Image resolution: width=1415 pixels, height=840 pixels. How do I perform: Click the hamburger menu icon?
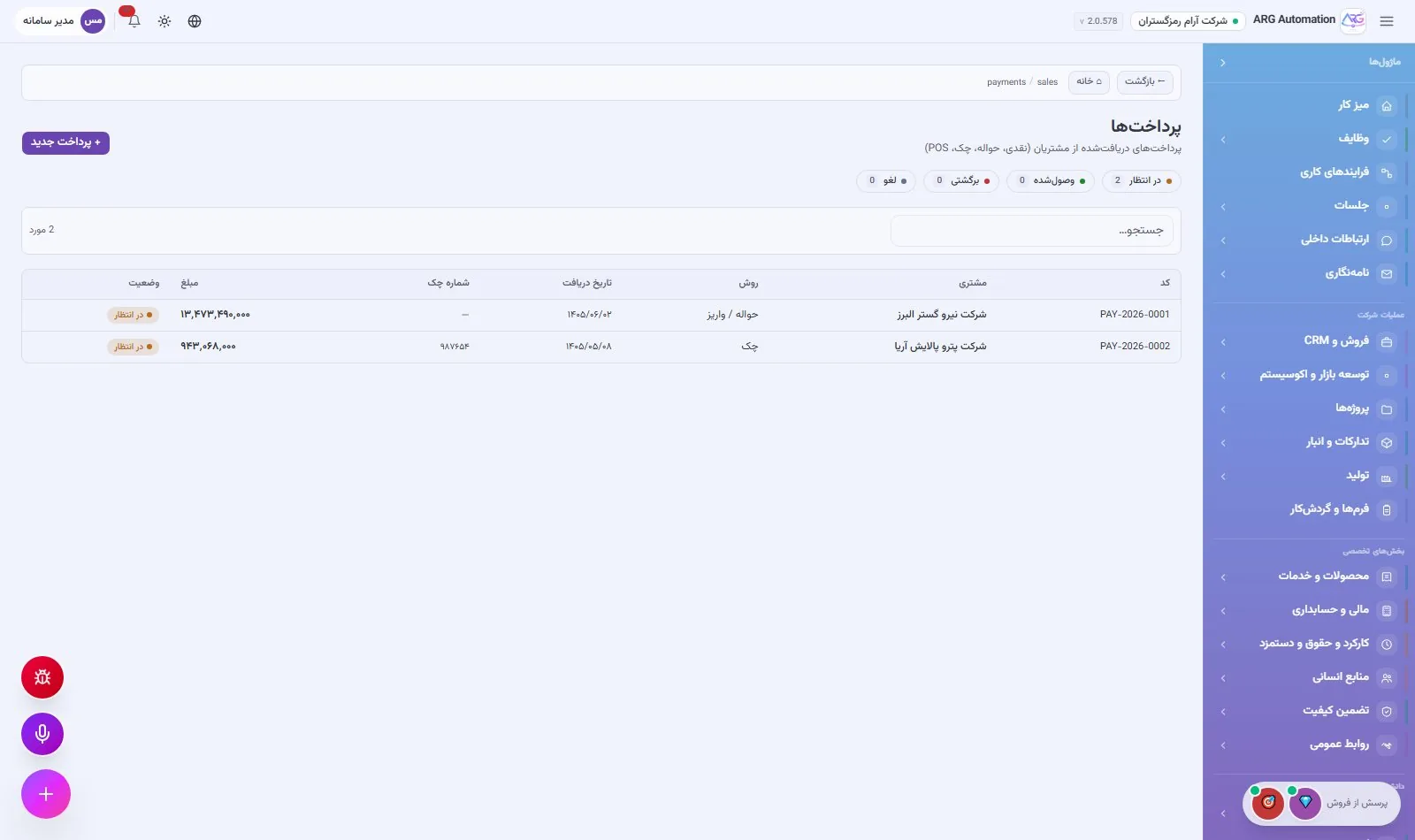coord(1387,21)
